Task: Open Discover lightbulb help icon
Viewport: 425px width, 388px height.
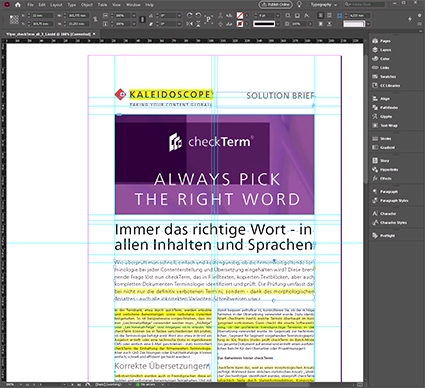Action: pos(299,4)
